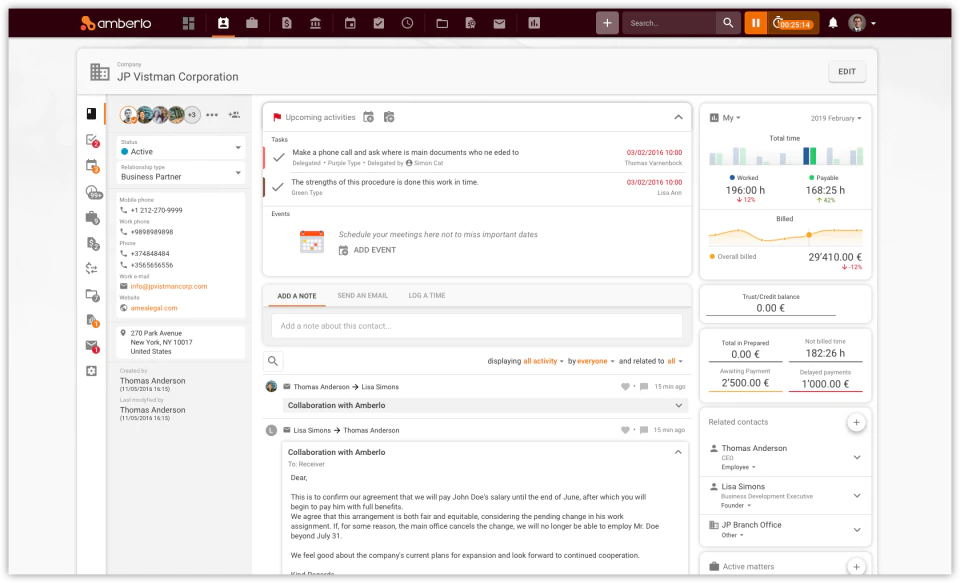960x583 pixels.
Task: Open the Matters briefcase icon in top bar
Action: point(252,23)
